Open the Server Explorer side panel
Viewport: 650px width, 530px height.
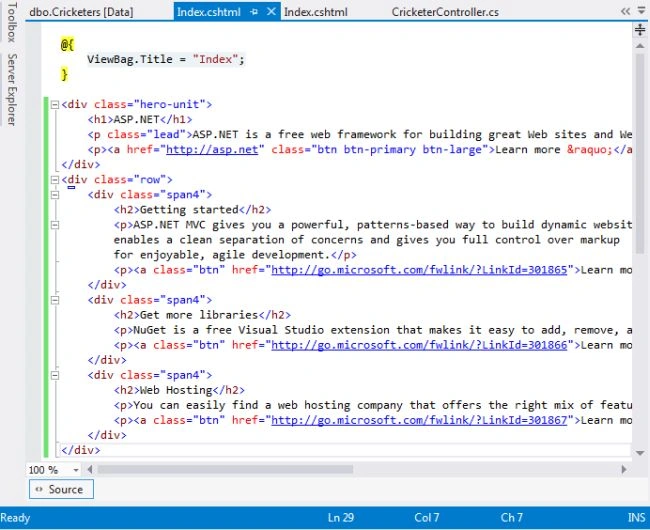coord(12,90)
